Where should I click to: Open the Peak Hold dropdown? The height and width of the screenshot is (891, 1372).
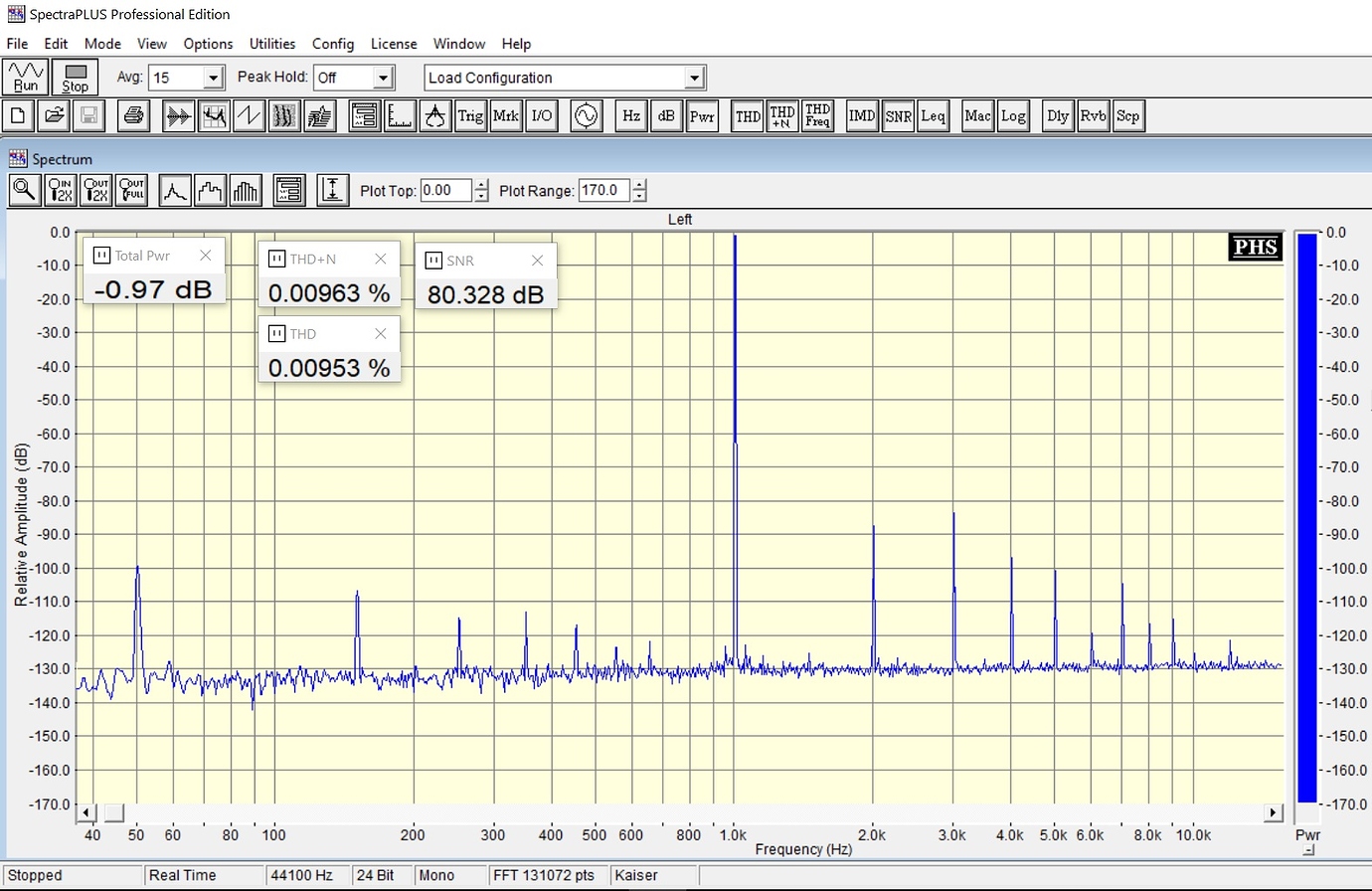[384, 78]
